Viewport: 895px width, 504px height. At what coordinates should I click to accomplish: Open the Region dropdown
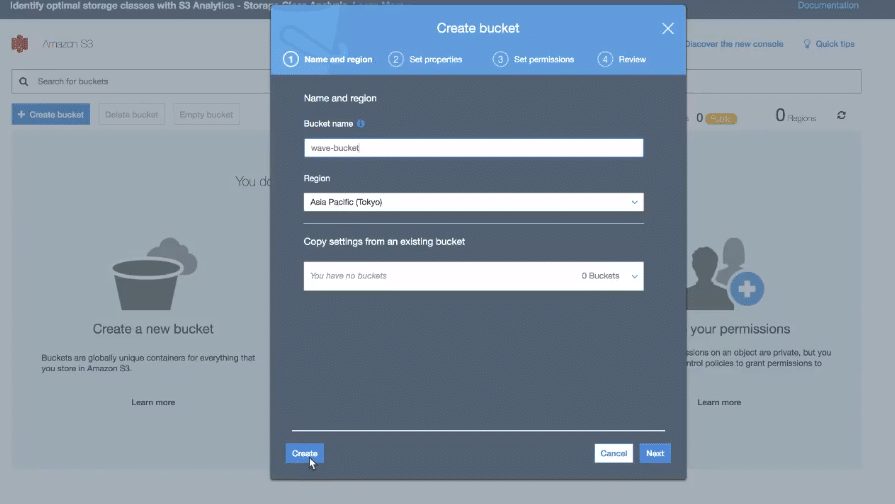[473, 202]
